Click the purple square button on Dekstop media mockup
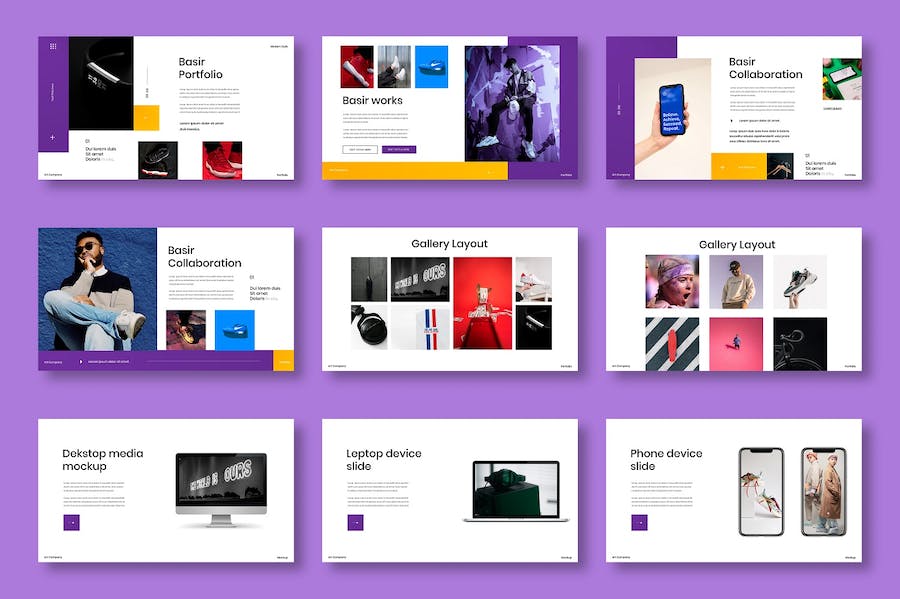The height and width of the screenshot is (599, 900). pyautogui.click(x=71, y=522)
